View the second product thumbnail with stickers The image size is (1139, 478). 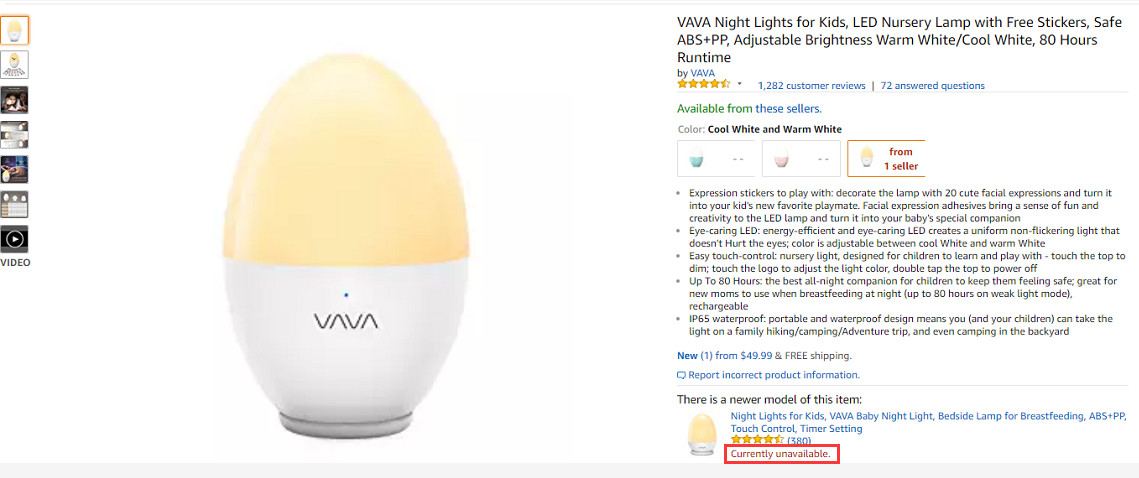point(15,65)
